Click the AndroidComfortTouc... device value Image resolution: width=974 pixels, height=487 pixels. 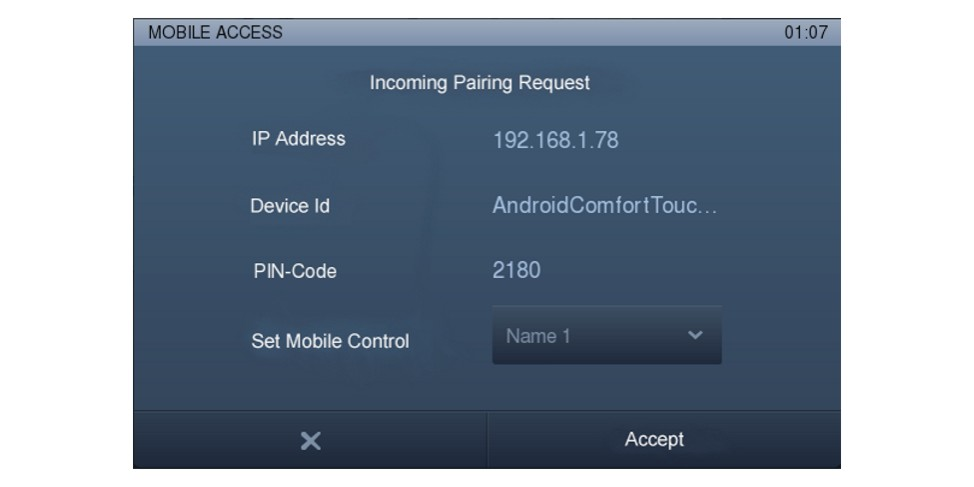605,206
